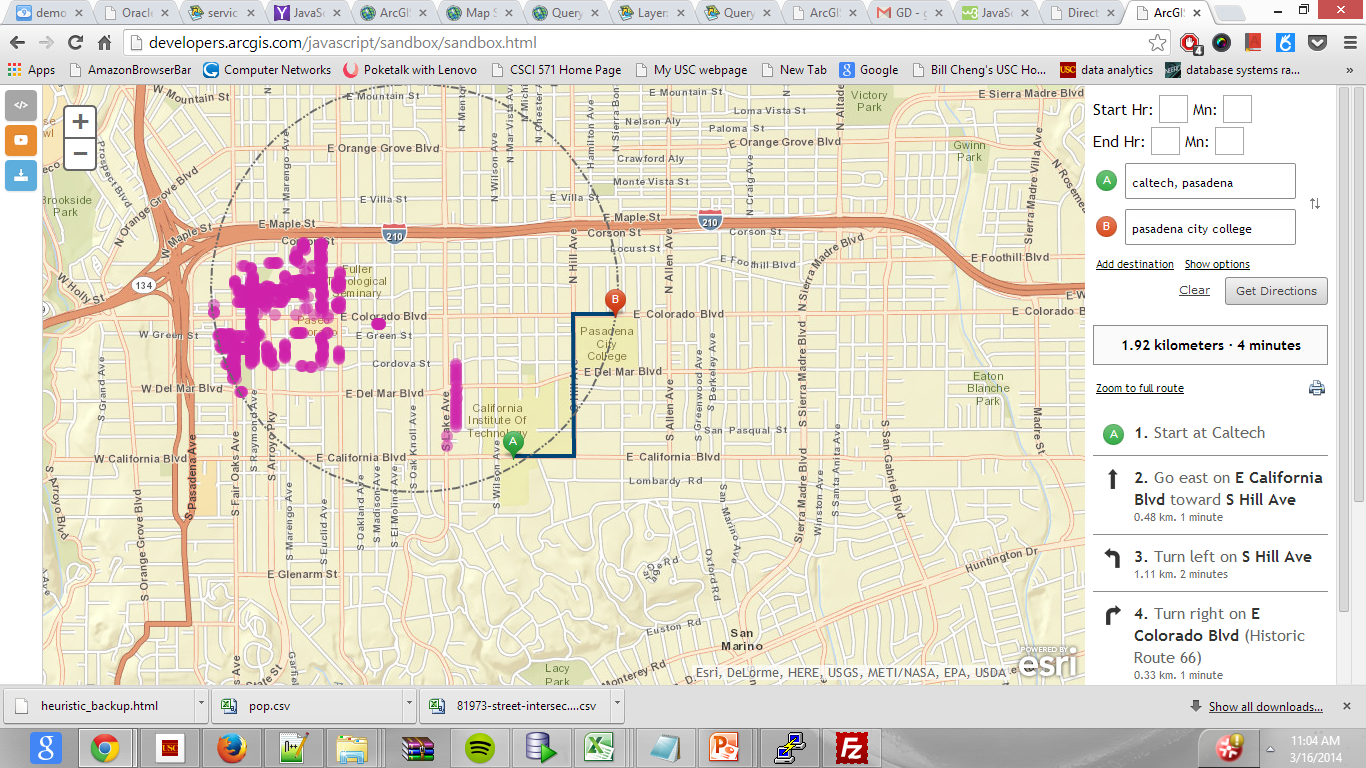This screenshot has width=1366, height=768.
Task: Click Add destination link
Action: (x=1135, y=264)
